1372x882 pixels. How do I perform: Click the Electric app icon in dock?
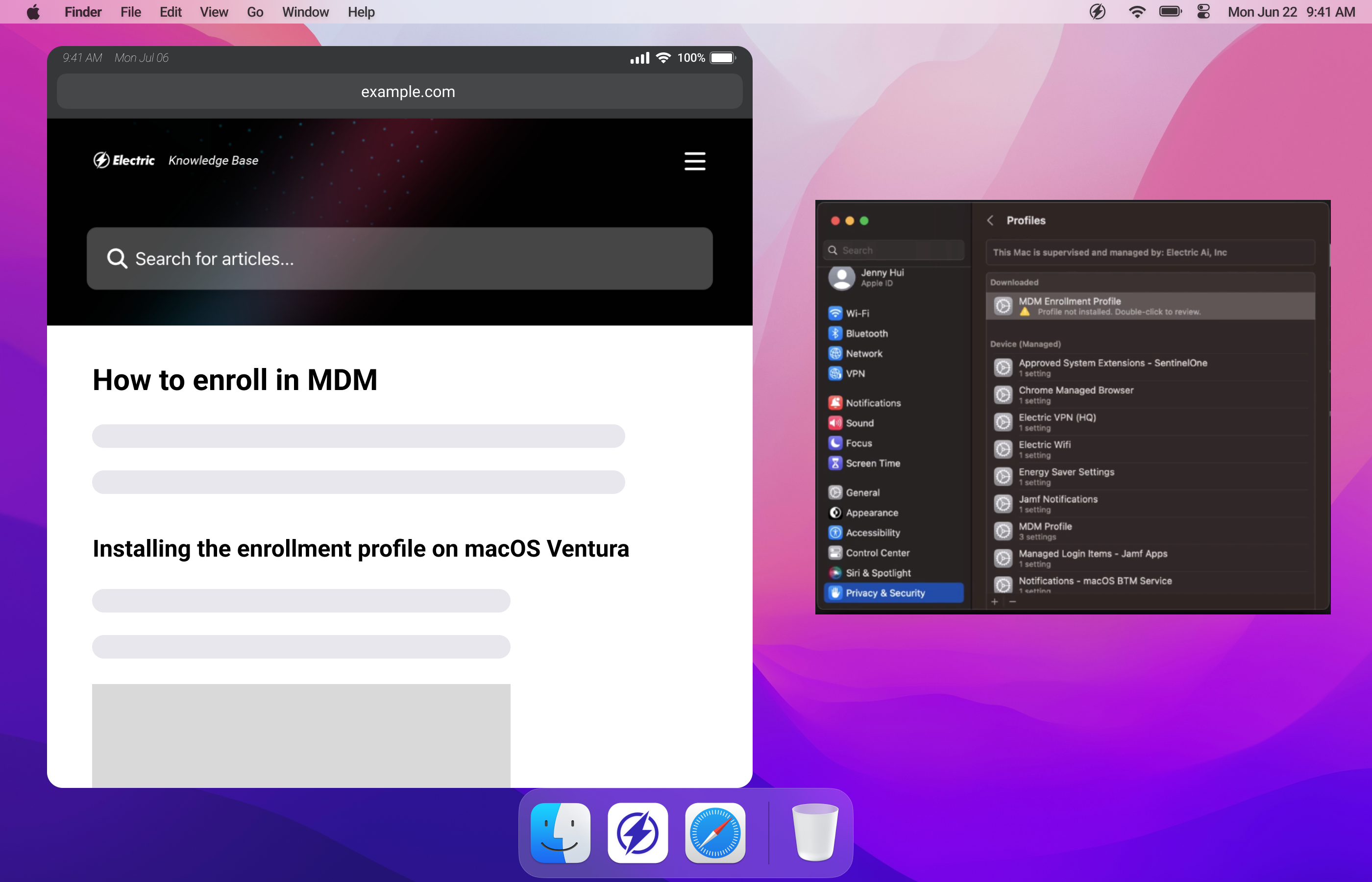pos(637,833)
